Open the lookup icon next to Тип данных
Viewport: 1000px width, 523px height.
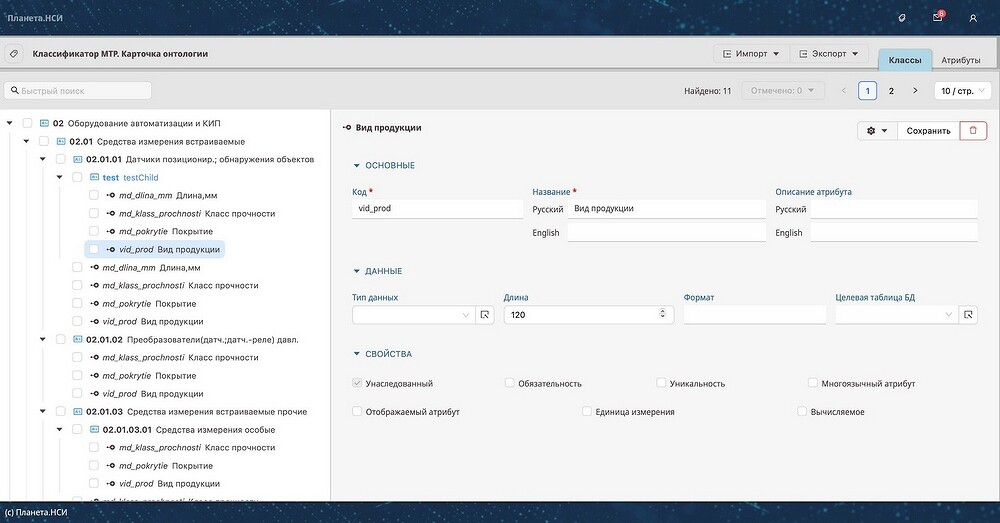tap(485, 314)
